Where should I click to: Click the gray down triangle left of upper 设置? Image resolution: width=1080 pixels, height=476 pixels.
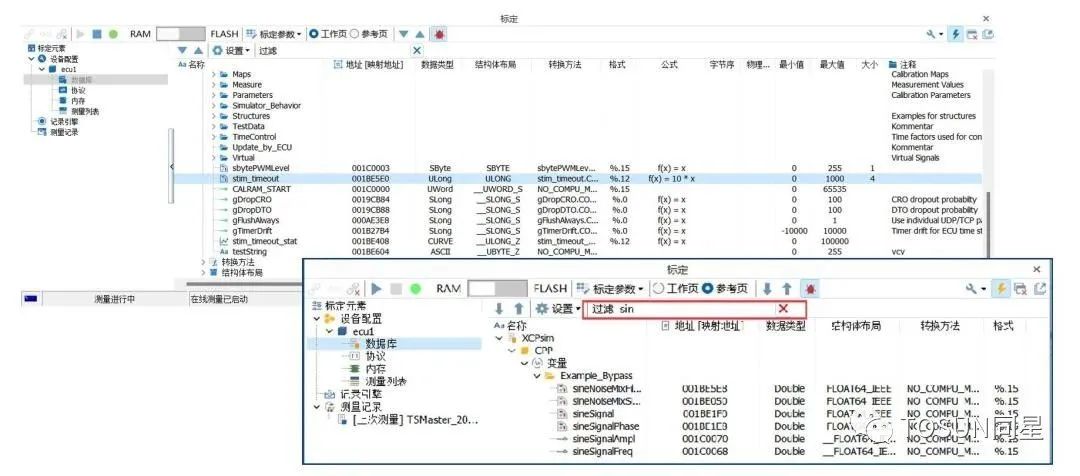click(x=182, y=50)
